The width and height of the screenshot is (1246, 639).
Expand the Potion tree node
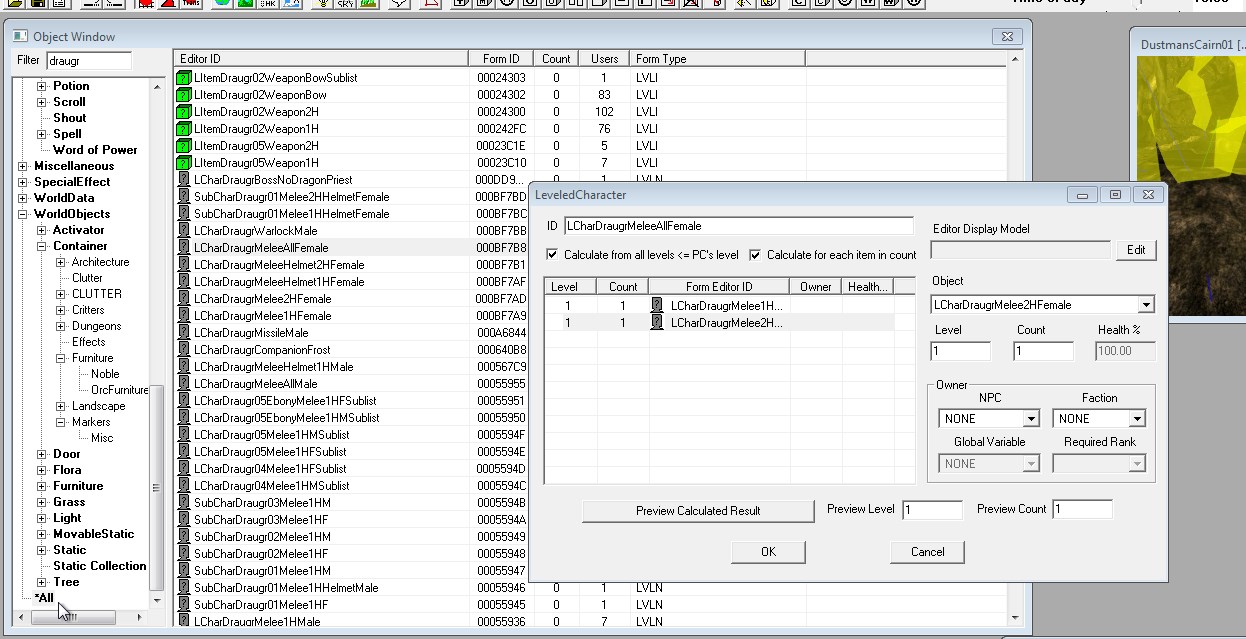(42, 86)
